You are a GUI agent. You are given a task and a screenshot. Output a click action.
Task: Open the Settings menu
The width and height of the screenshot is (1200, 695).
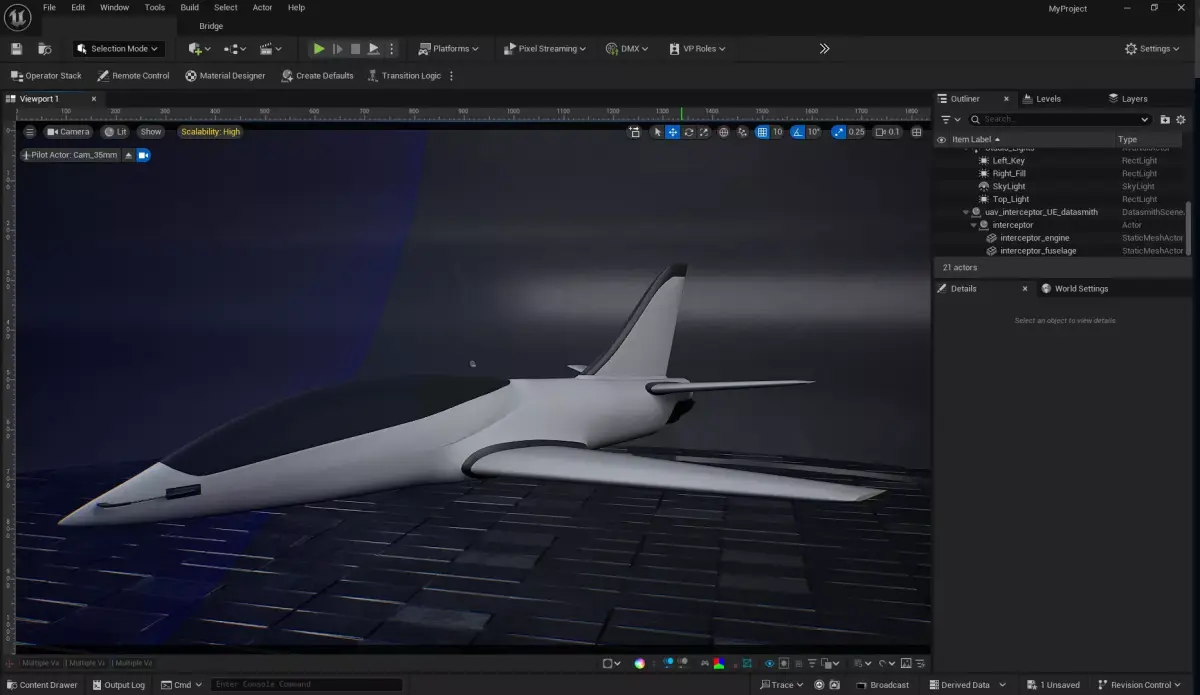(x=1153, y=48)
